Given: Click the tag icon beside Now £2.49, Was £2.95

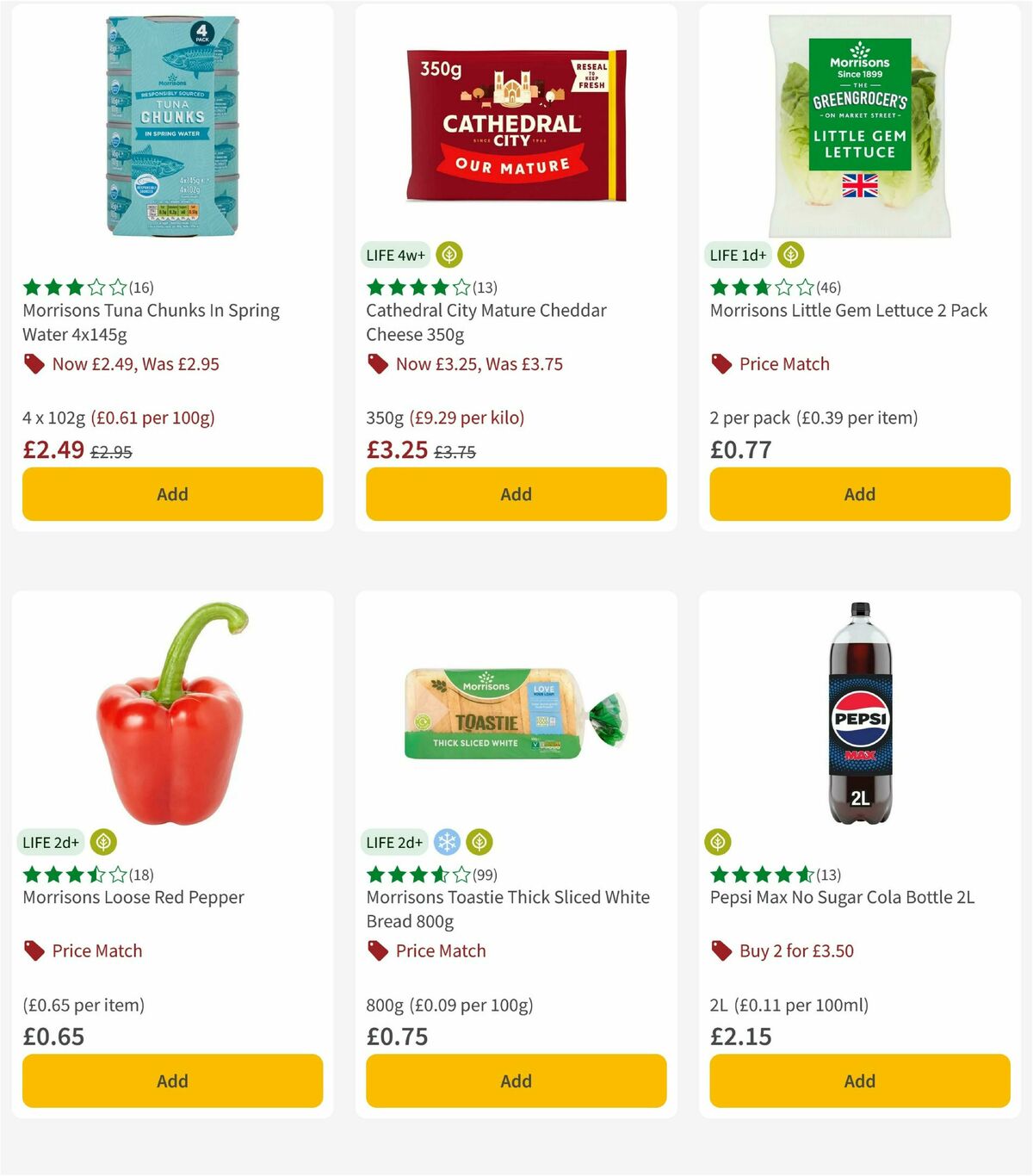Looking at the screenshot, I should click(33, 363).
